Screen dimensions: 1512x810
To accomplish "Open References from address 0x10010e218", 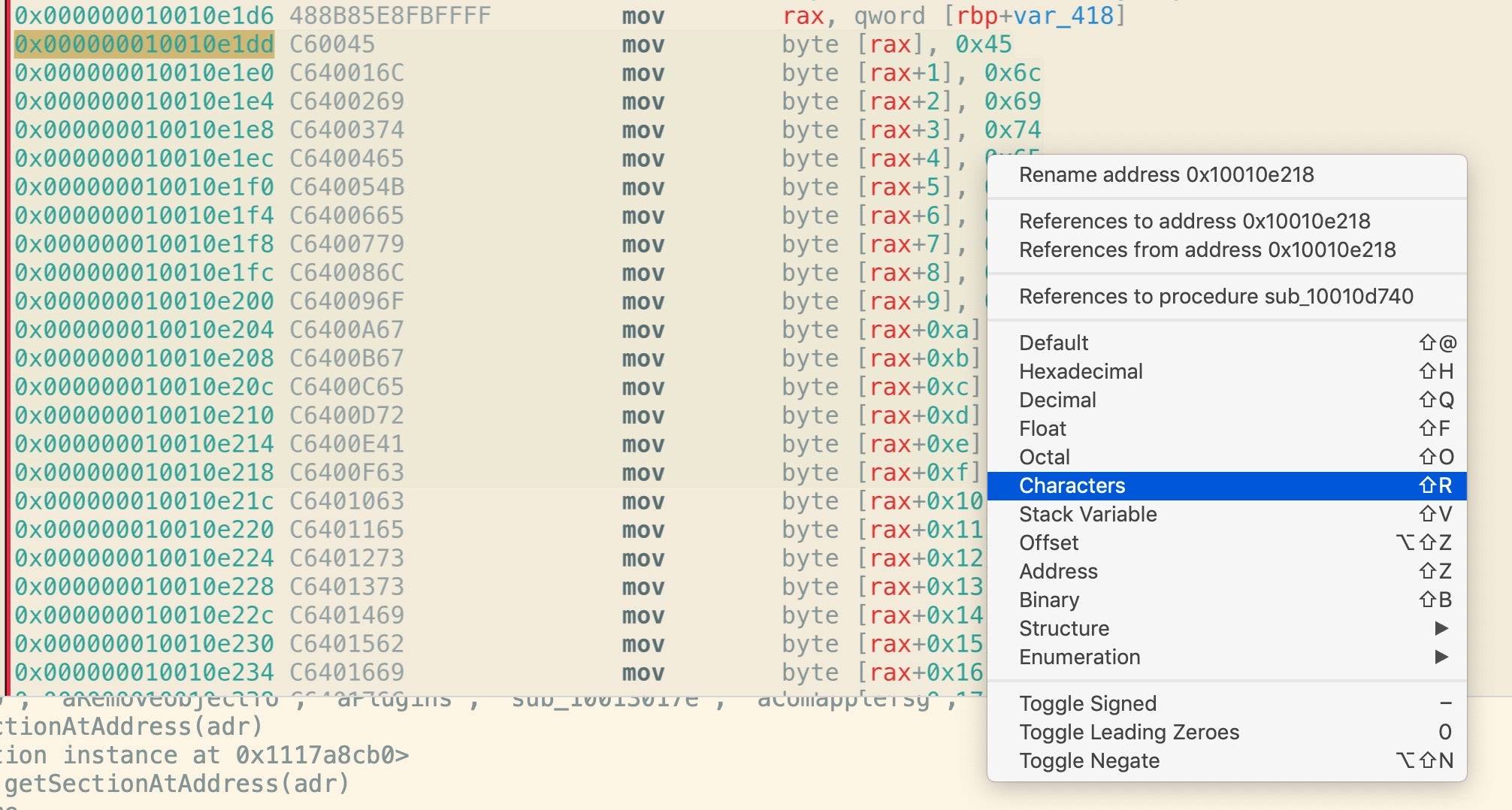I will pos(1207,249).
